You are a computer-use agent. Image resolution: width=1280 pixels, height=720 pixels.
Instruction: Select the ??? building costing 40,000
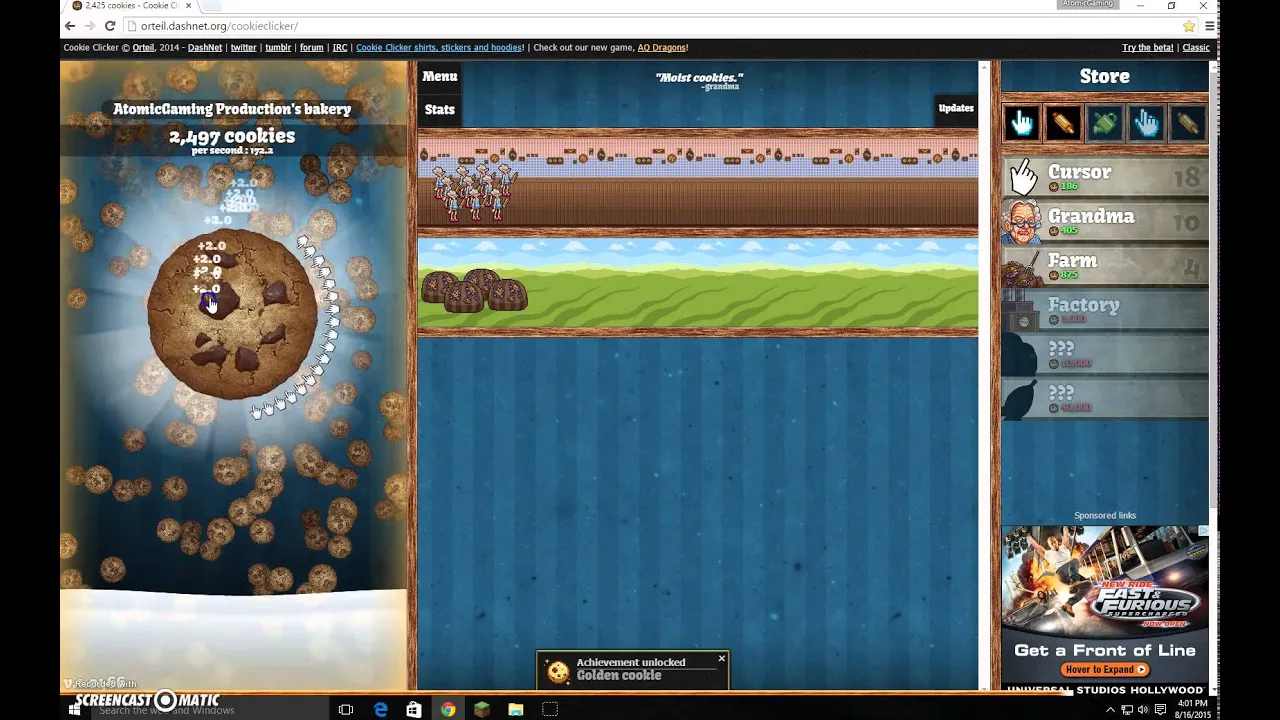(x=1105, y=397)
